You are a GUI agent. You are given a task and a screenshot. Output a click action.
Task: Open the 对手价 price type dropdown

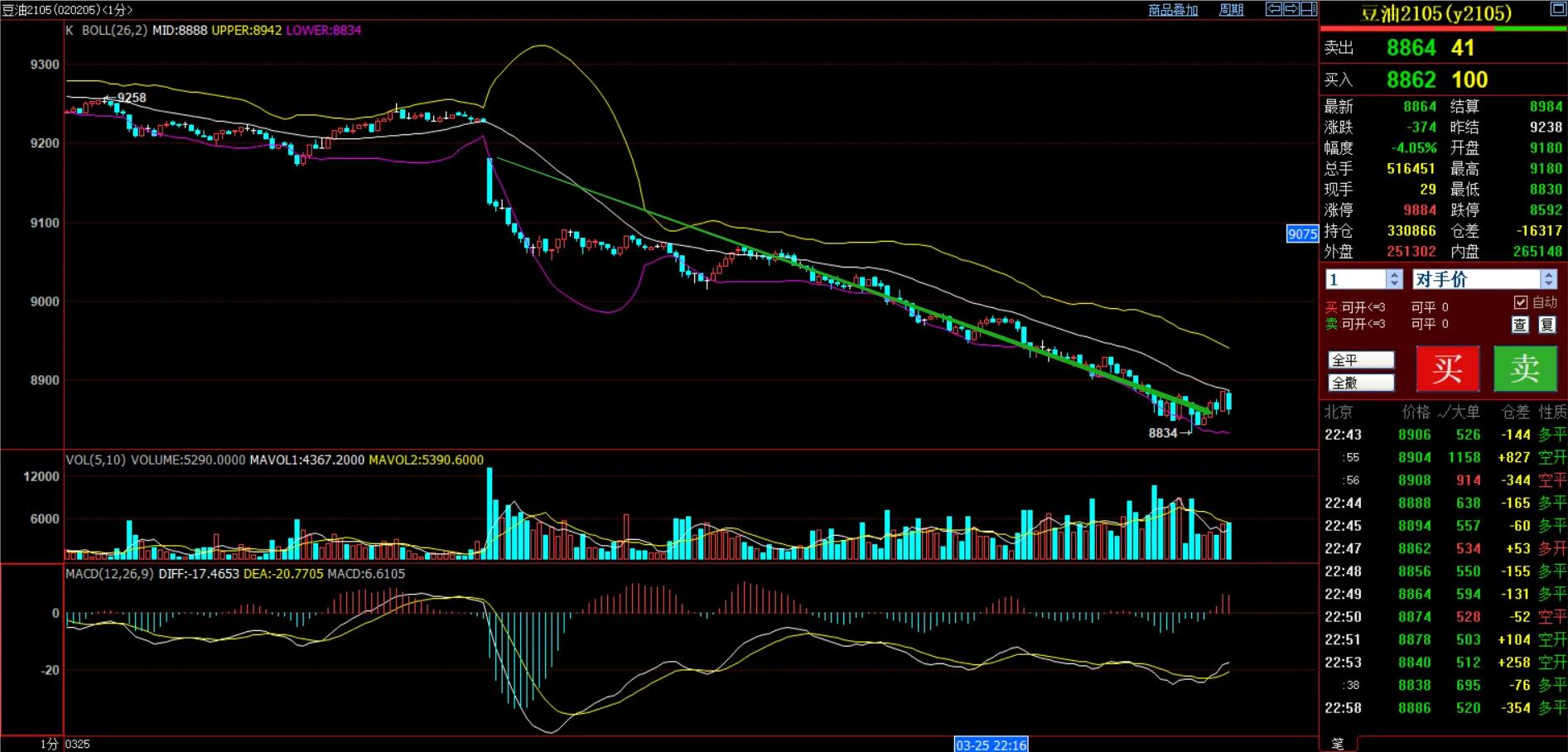tap(1549, 279)
